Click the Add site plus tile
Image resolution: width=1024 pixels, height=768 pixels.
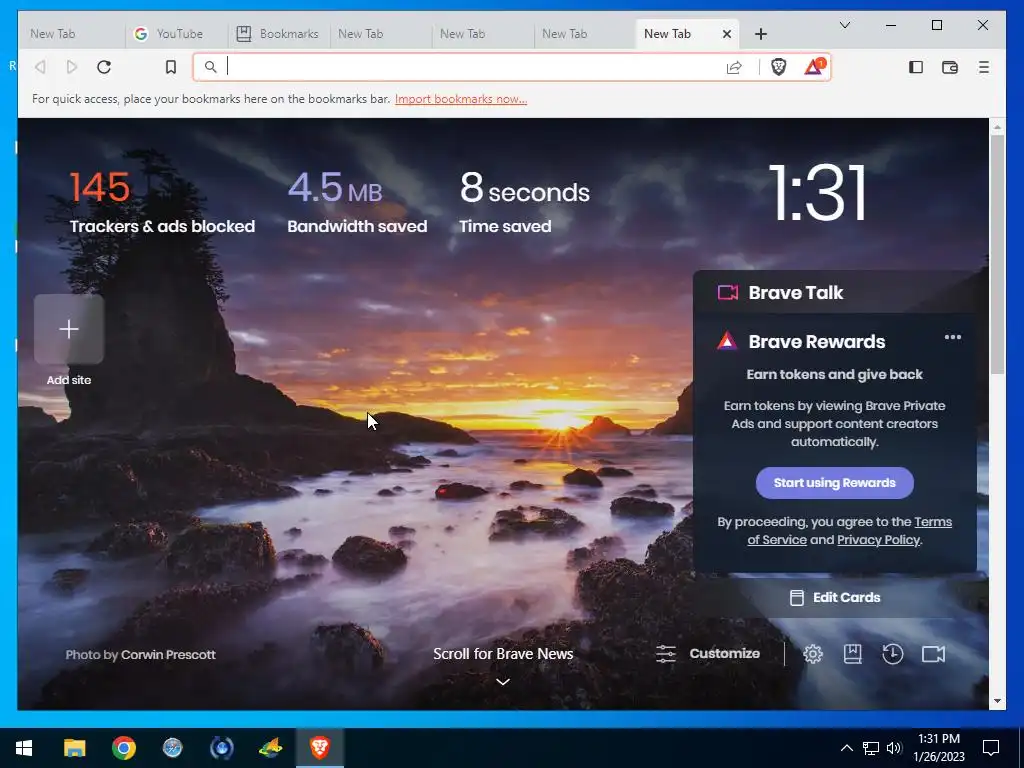tap(69, 328)
